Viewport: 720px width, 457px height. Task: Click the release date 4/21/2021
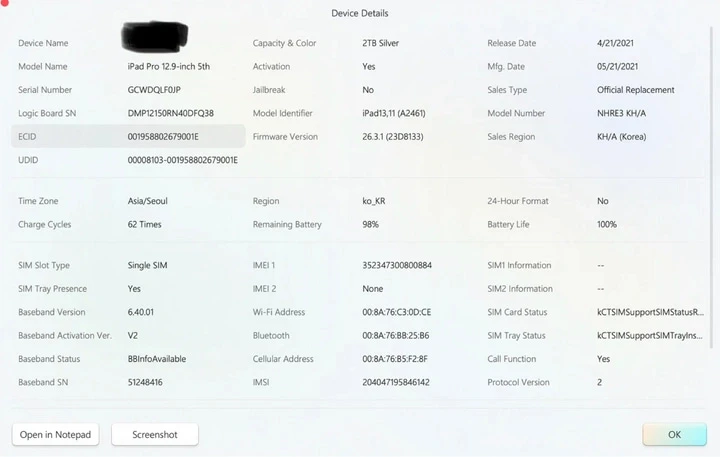pos(615,43)
